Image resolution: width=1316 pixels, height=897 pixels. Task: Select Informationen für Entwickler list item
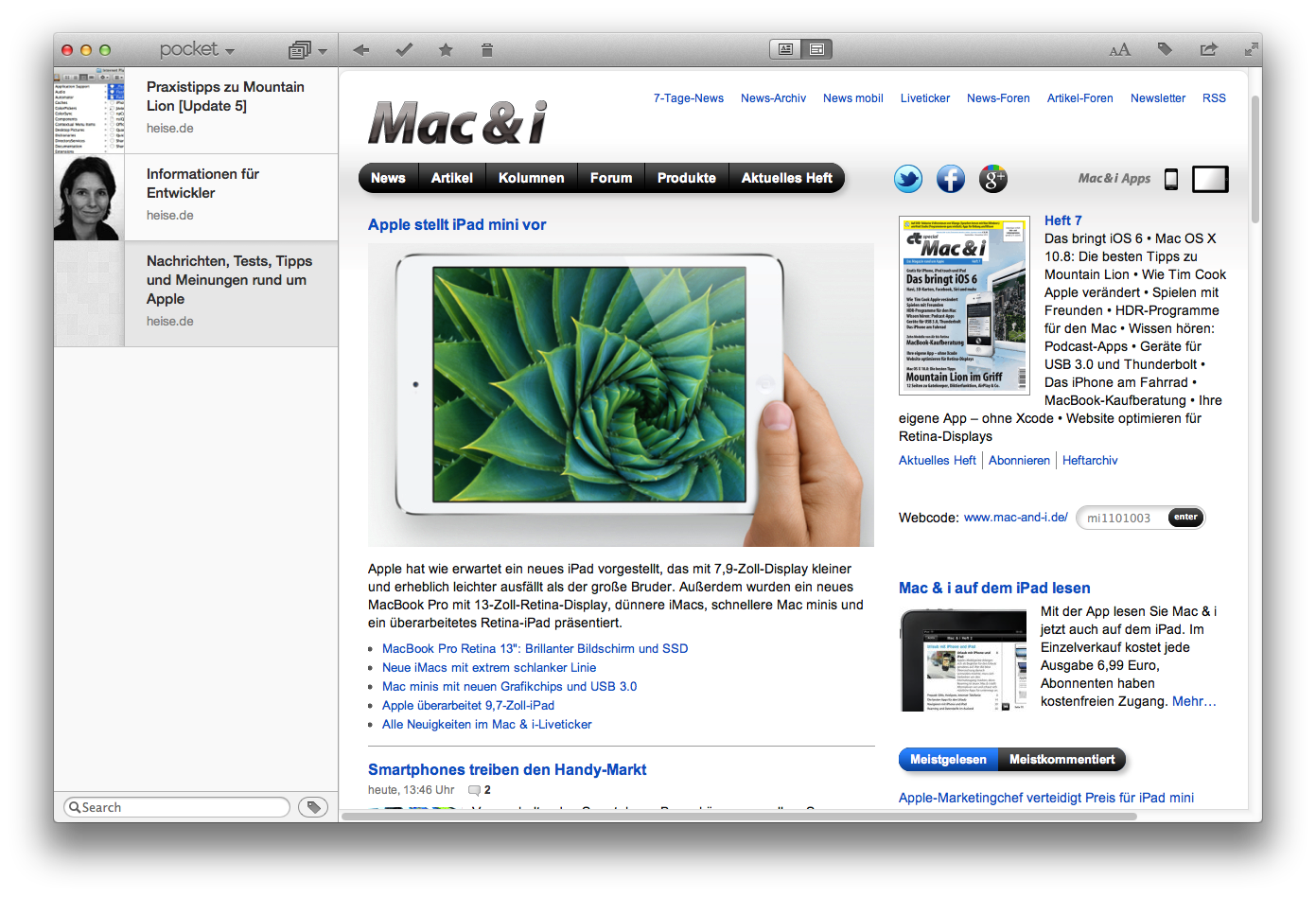pos(196,197)
